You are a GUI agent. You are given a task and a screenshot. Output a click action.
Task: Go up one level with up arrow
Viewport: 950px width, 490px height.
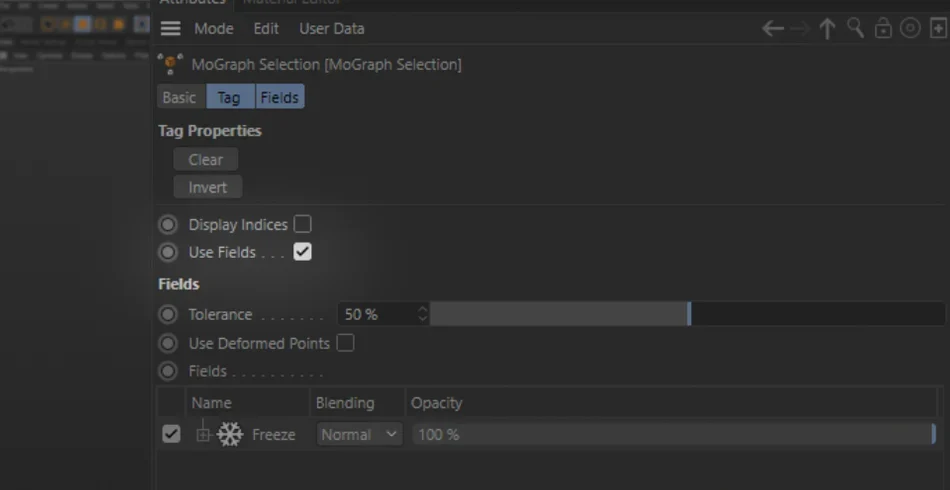click(828, 28)
